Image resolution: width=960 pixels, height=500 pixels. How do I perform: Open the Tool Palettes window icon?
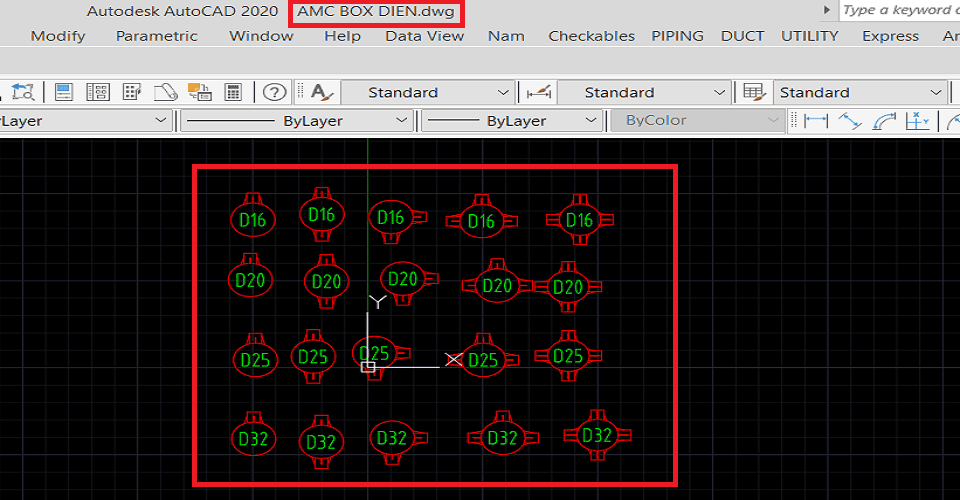coord(132,92)
